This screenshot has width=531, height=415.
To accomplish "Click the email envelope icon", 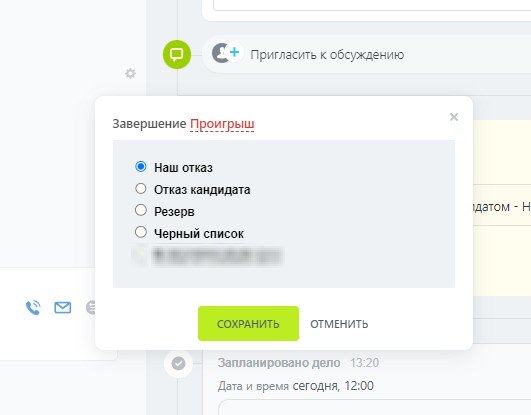I will (63, 308).
